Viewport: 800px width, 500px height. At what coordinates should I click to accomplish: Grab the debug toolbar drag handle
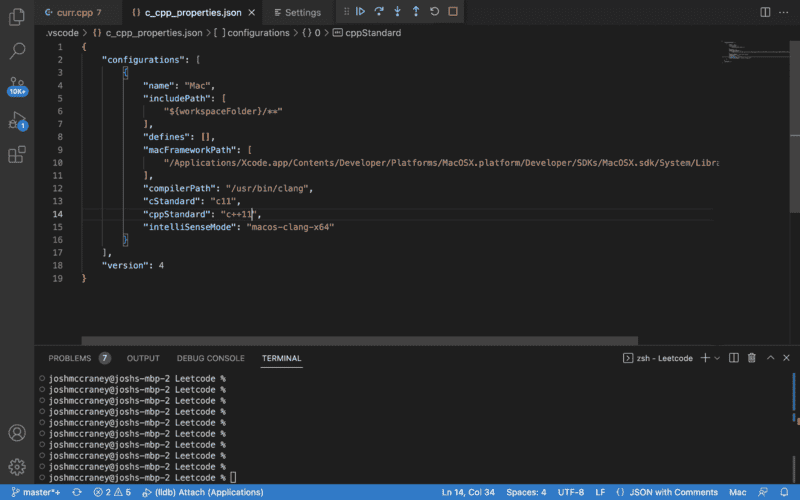click(346, 11)
